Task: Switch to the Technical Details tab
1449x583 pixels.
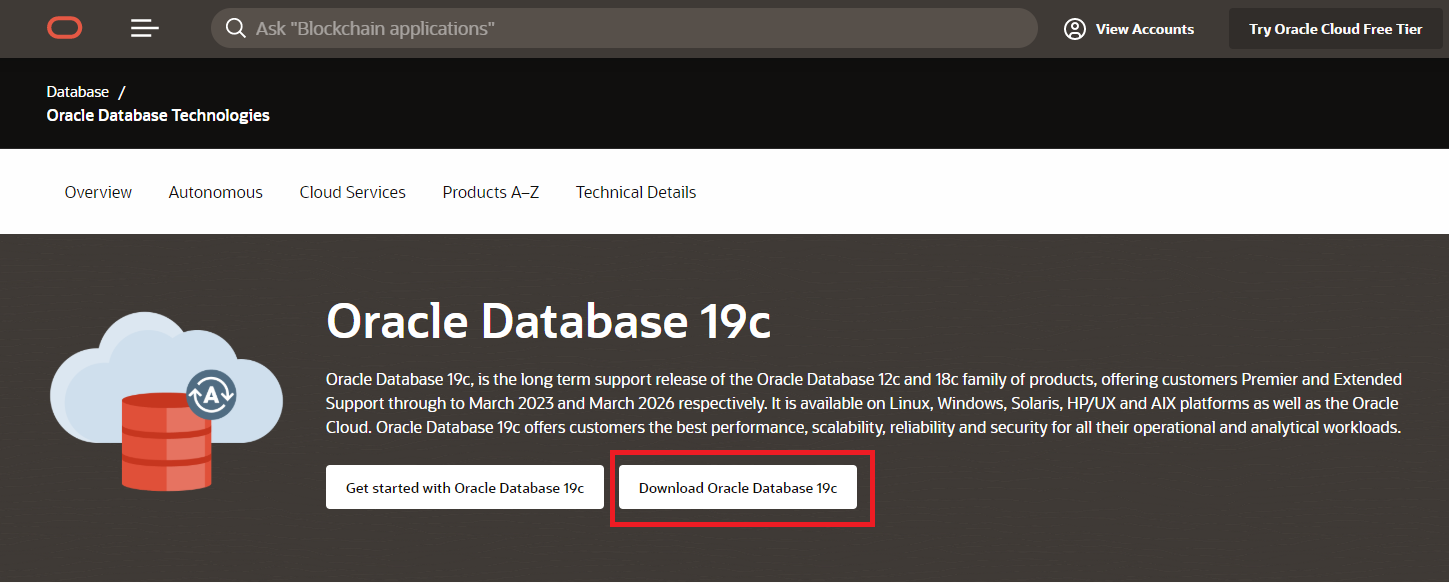Action: [636, 192]
